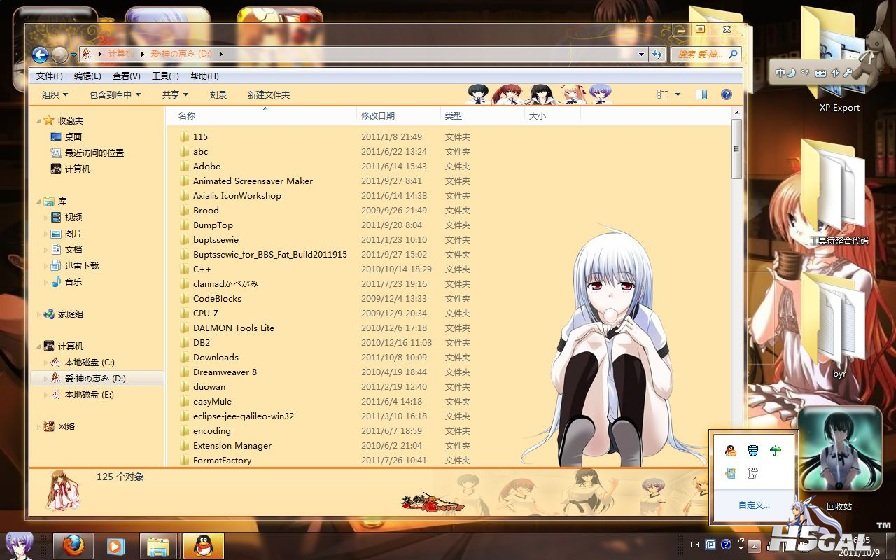
Task: Click the 音乐 library music-note icon
Action: [56, 282]
